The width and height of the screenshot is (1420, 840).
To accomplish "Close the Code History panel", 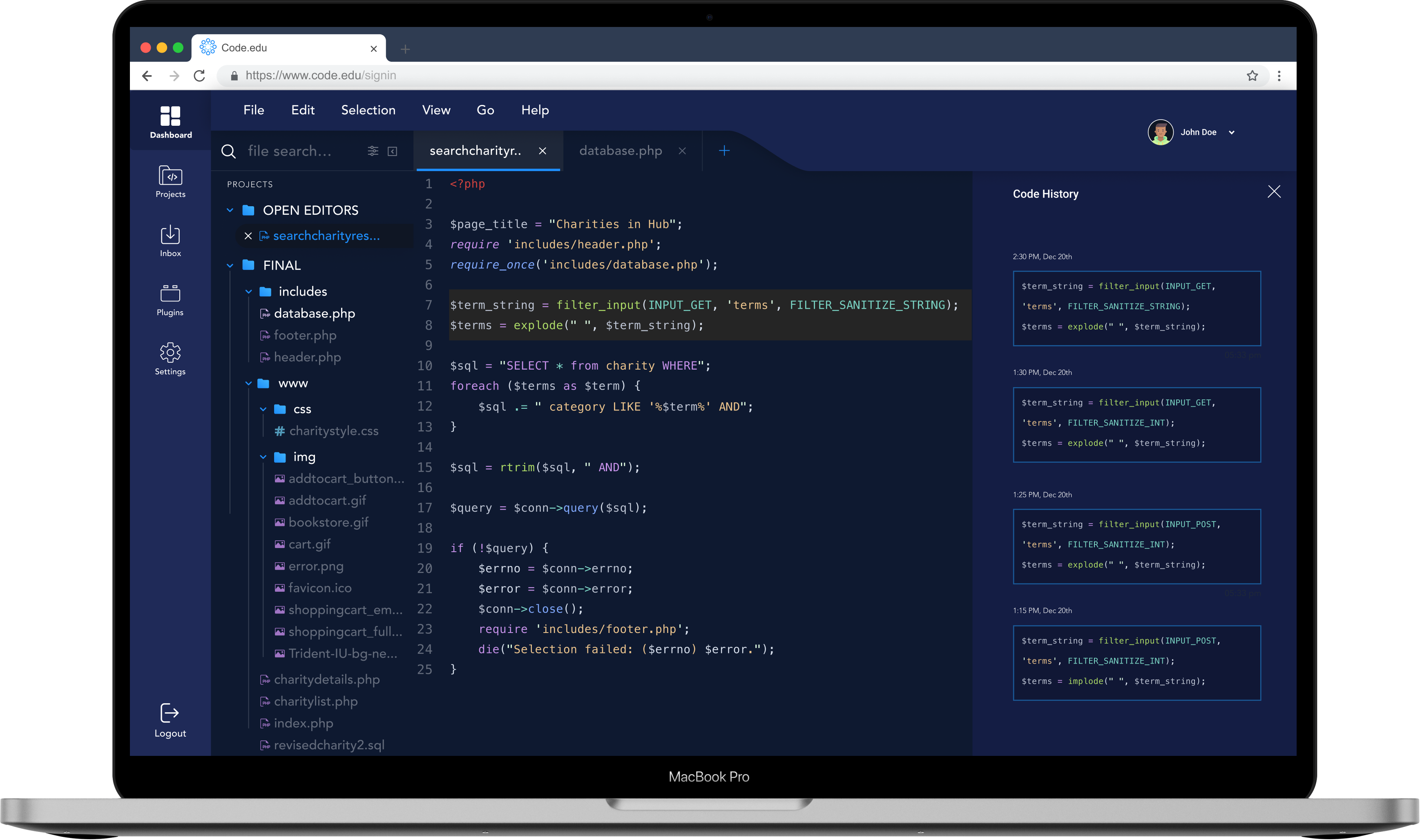I will tap(1273, 192).
